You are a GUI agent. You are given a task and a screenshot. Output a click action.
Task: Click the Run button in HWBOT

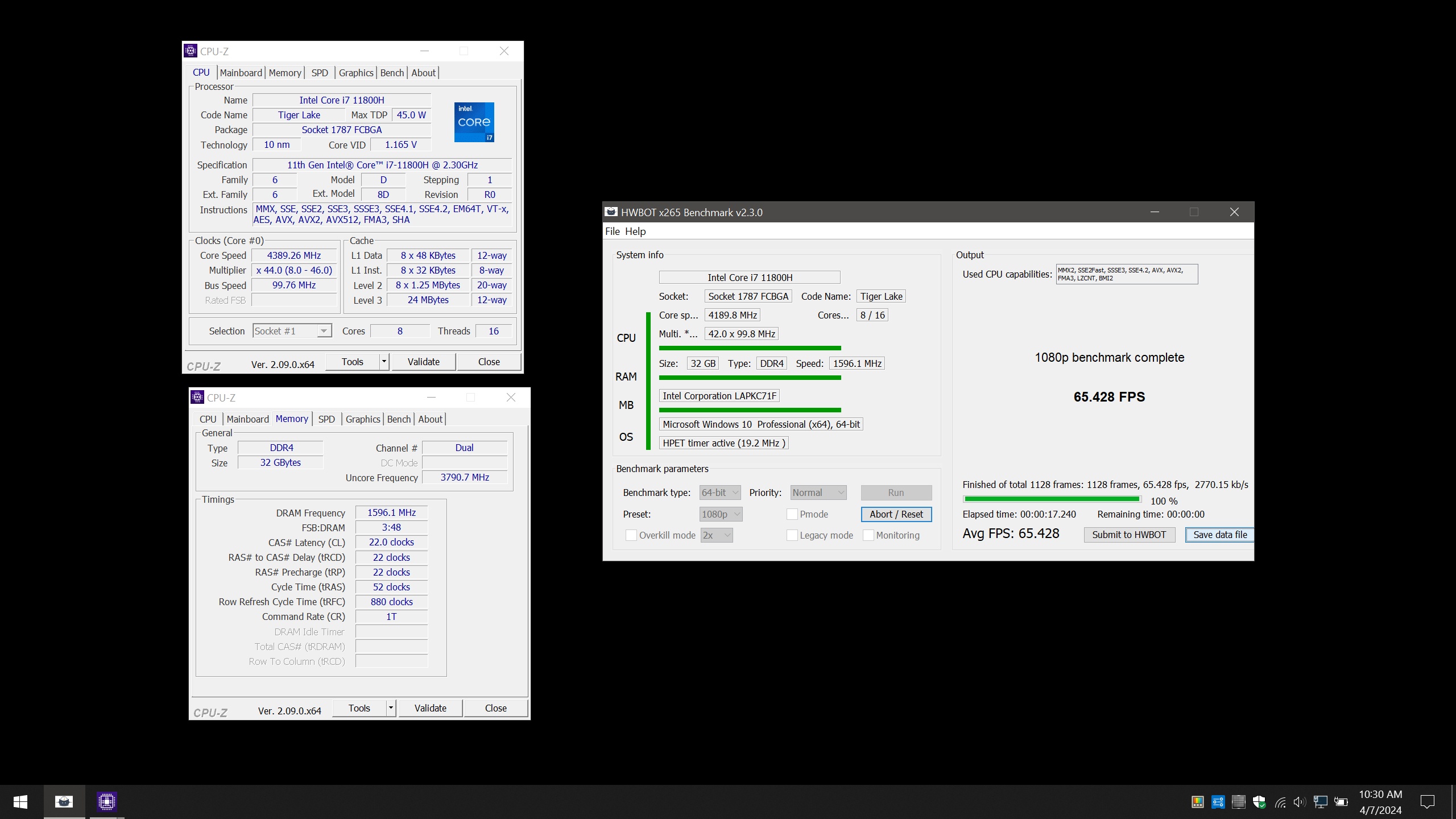[896, 493]
